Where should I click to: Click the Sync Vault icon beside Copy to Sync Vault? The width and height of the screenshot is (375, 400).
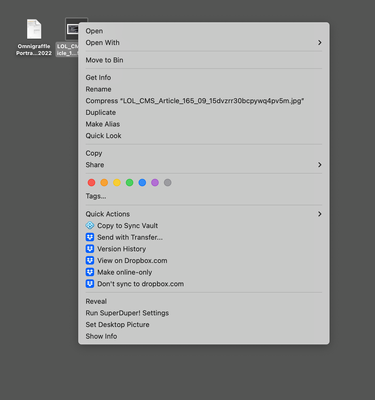click(90, 226)
